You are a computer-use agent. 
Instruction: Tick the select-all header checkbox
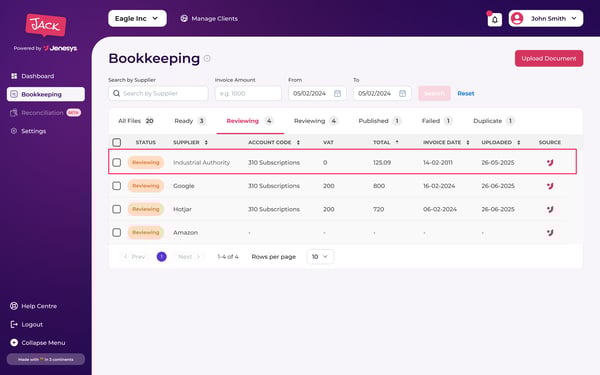pos(117,142)
